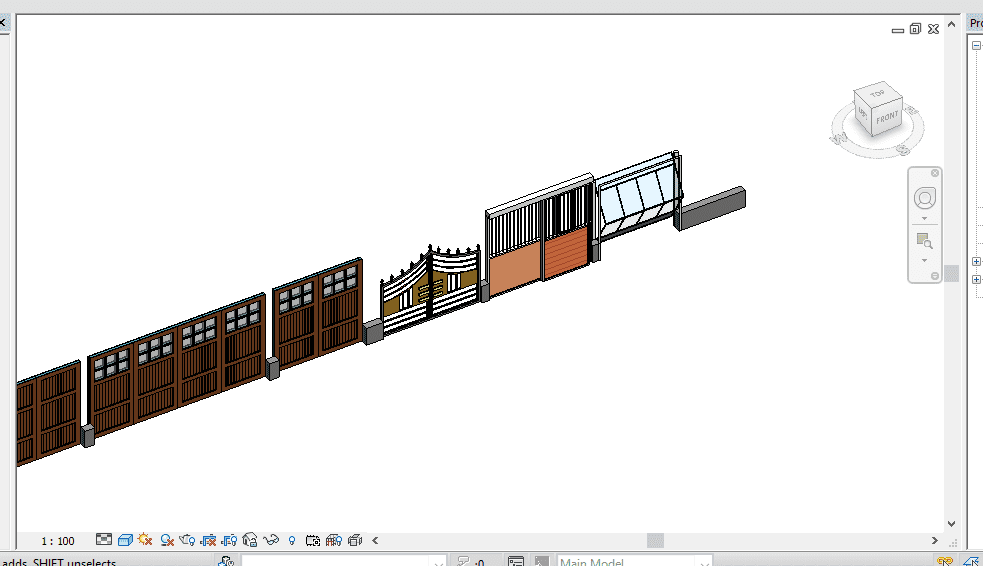Open the Visual Style cube icon
This screenshot has height=566, width=983.
[125, 541]
